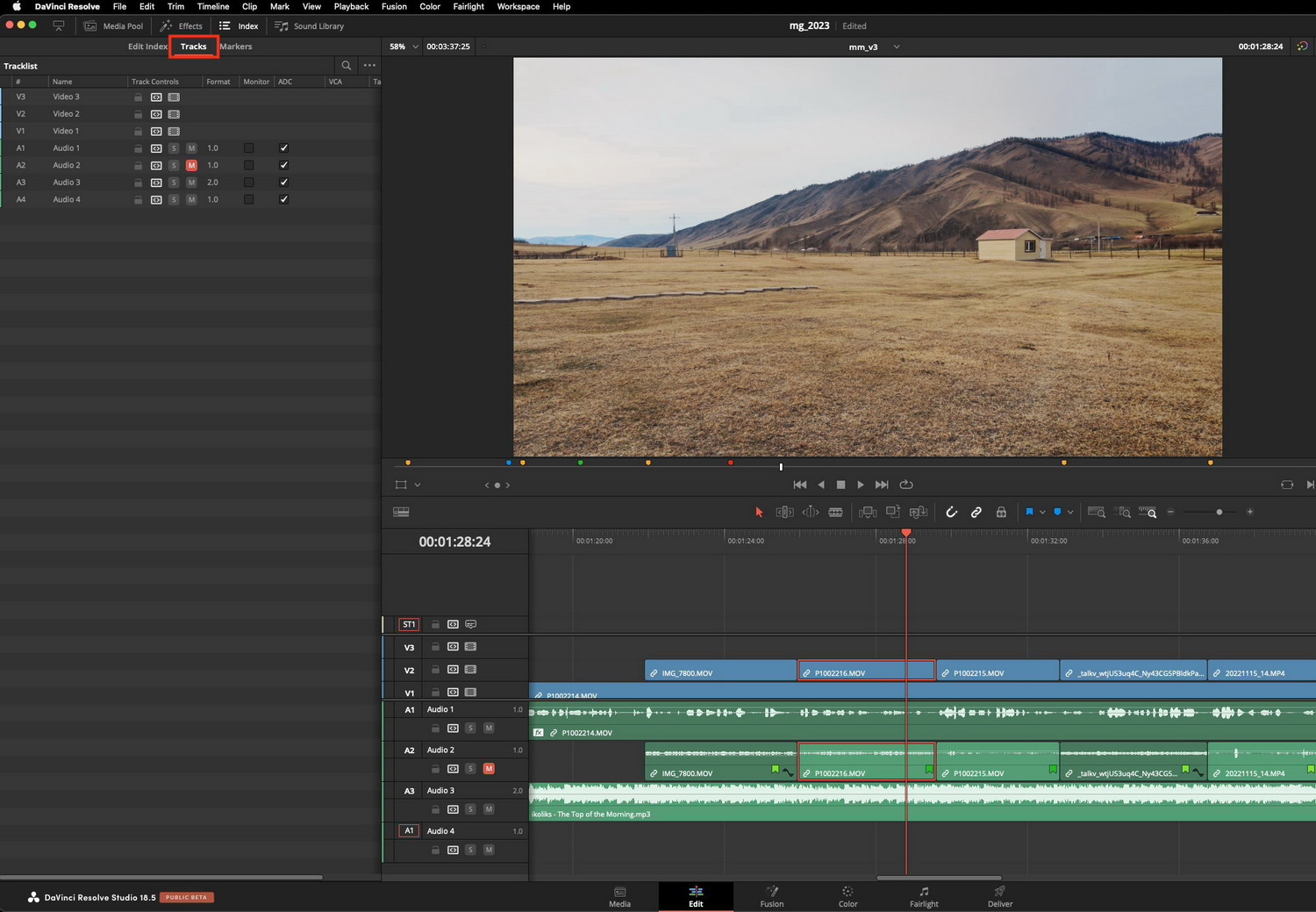Switch to the Fusion page
Screen dimensions: 1316x912
772,896
